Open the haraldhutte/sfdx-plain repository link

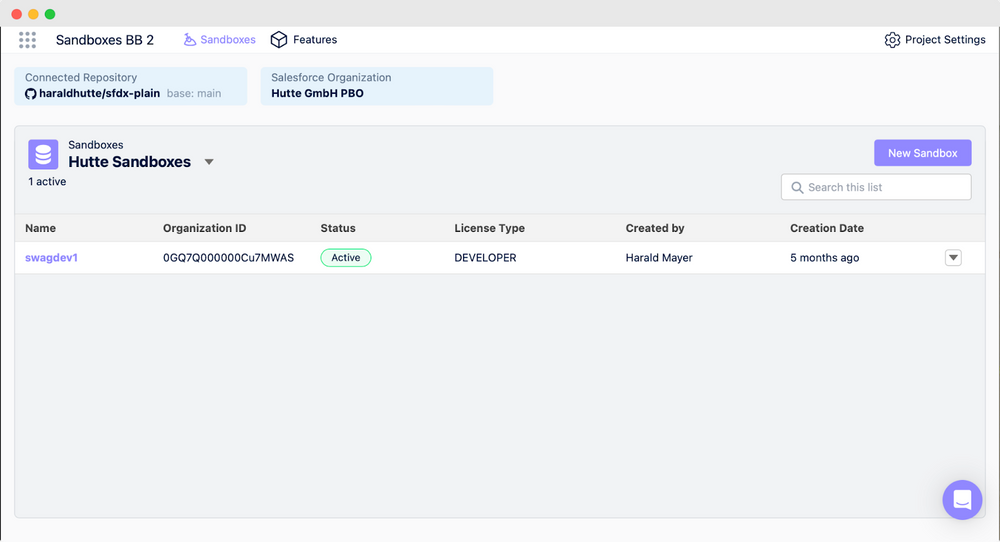pyautogui.click(x=99, y=93)
